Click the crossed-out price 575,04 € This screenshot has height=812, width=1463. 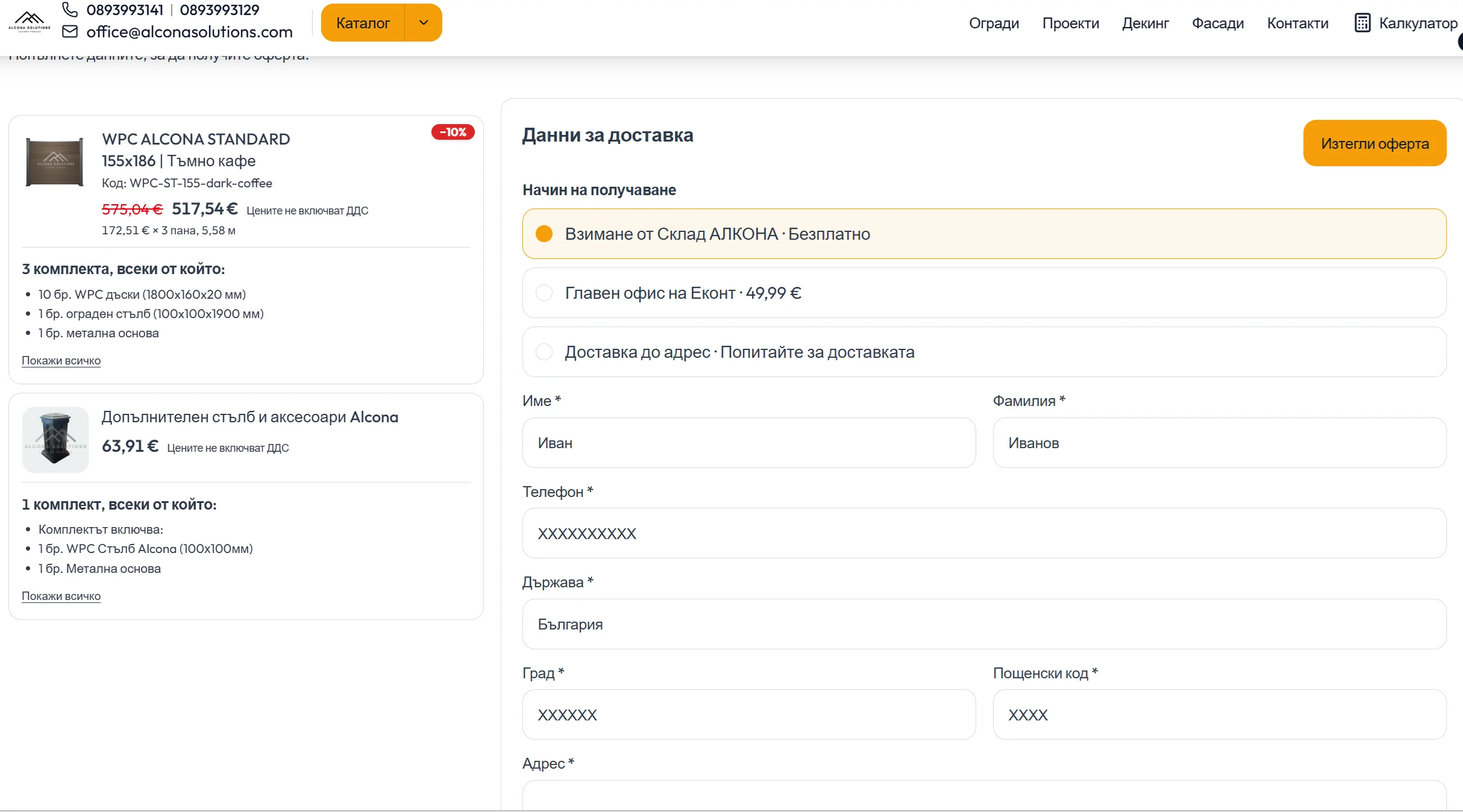132,209
